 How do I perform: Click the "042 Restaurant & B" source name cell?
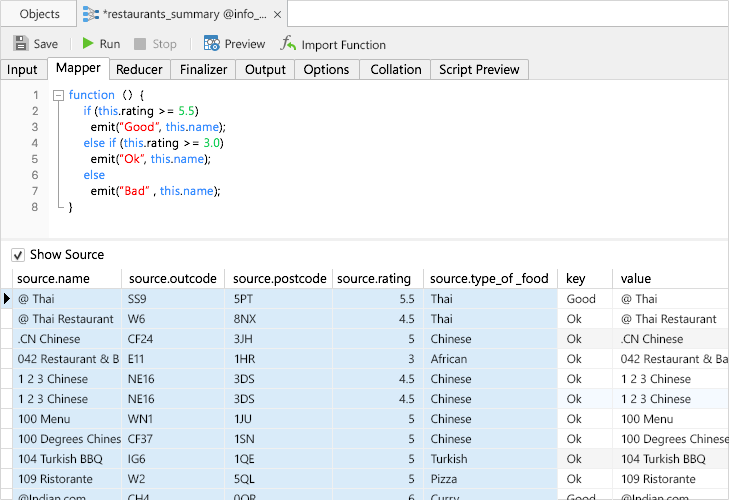click(x=67, y=359)
